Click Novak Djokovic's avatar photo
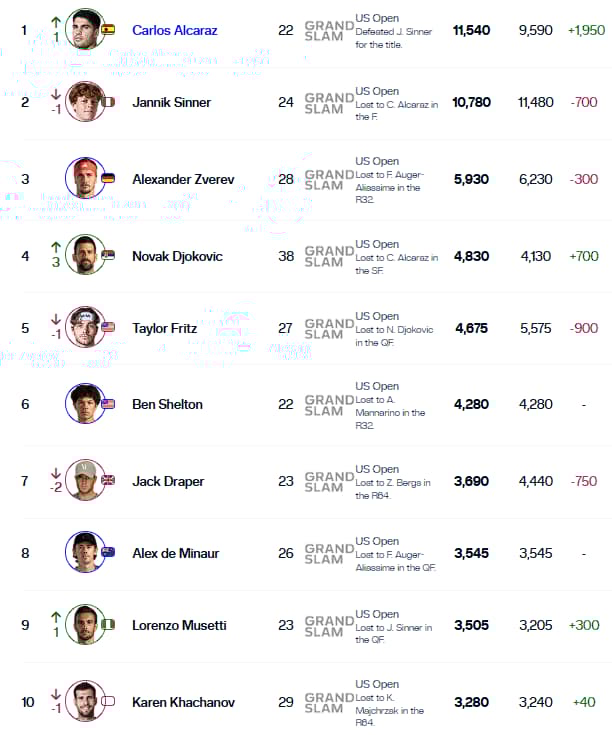This screenshot has width=612, height=735. [85, 255]
